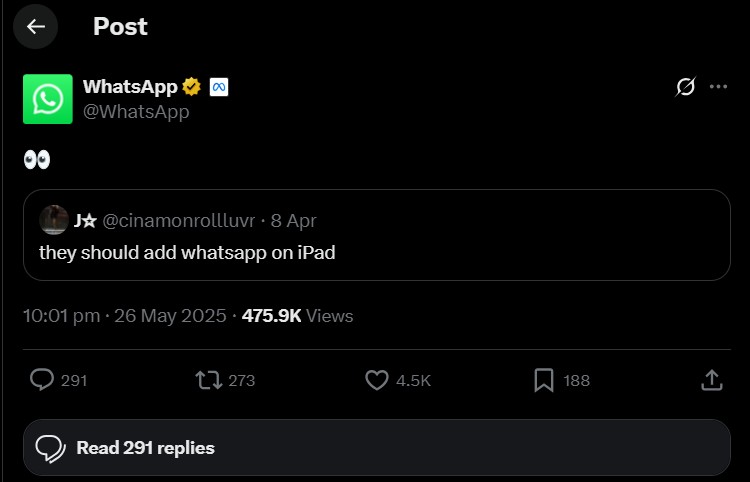Viewport: 750px width, 482px height.
Task: Click the 10:01 pm post timestamp
Action: [62, 316]
